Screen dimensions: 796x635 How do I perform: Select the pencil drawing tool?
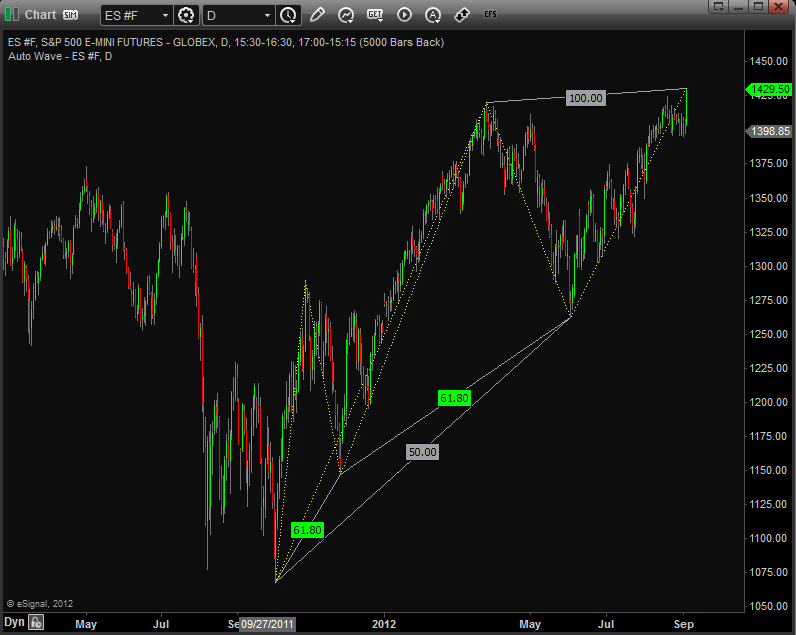point(317,15)
